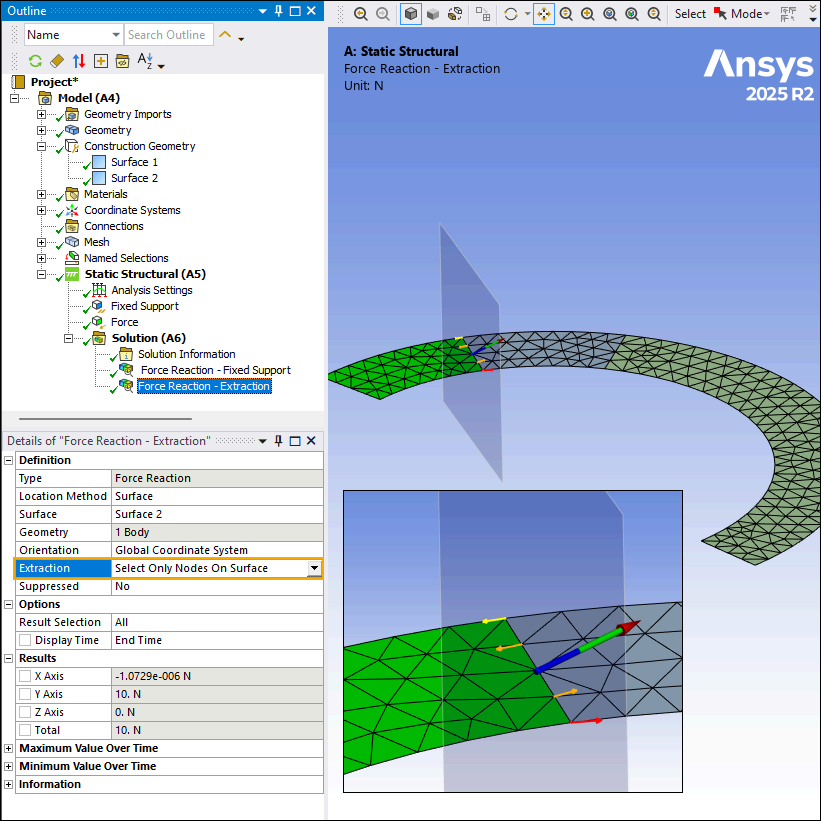Expand the Information section
This screenshot has width=821, height=821.
(x=8, y=784)
